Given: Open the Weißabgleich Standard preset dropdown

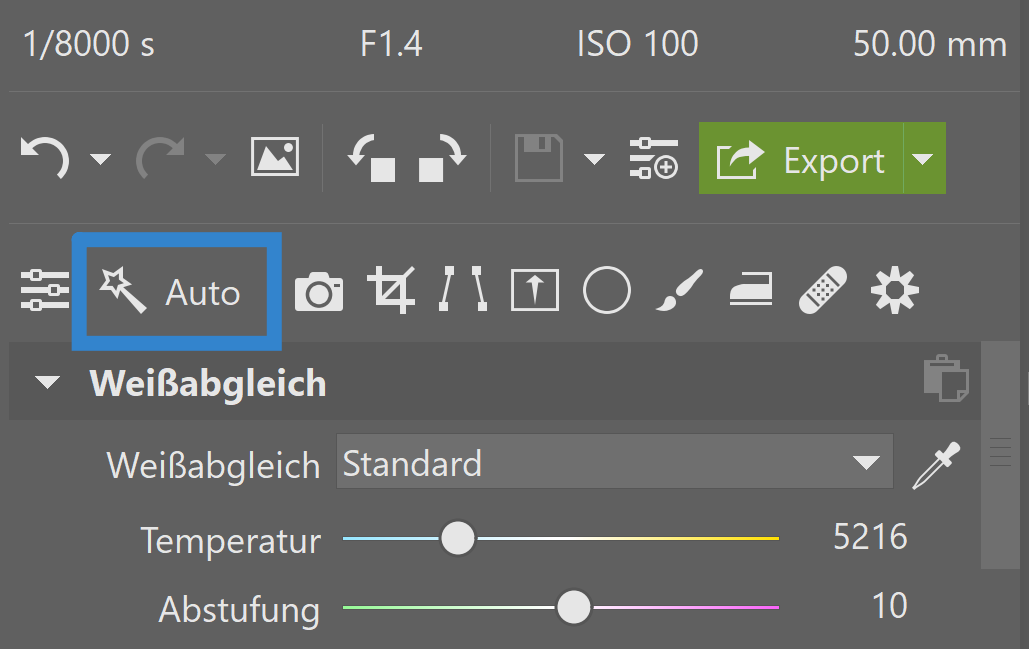Looking at the screenshot, I should click(614, 463).
